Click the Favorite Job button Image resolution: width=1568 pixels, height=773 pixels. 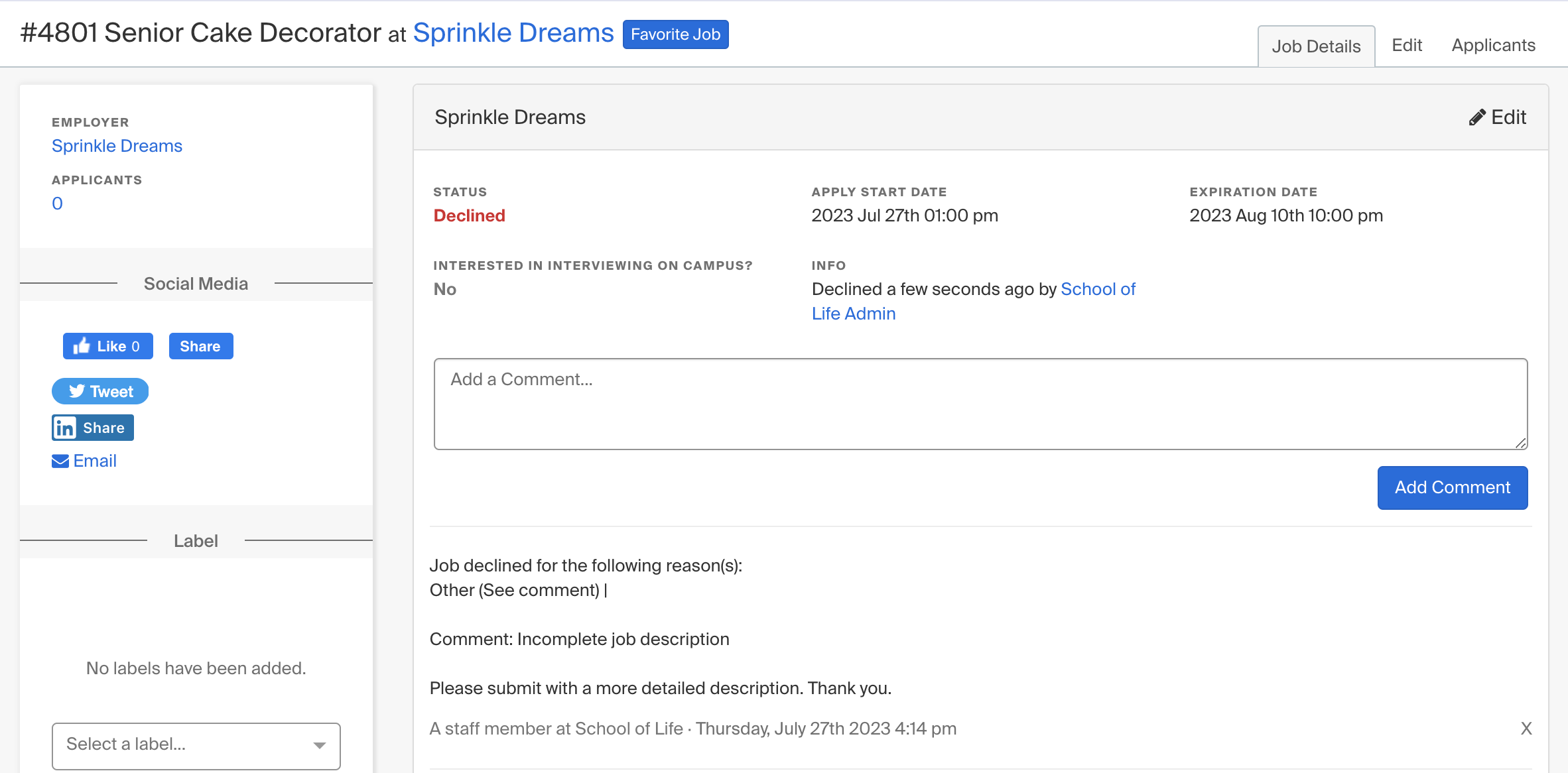[675, 34]
